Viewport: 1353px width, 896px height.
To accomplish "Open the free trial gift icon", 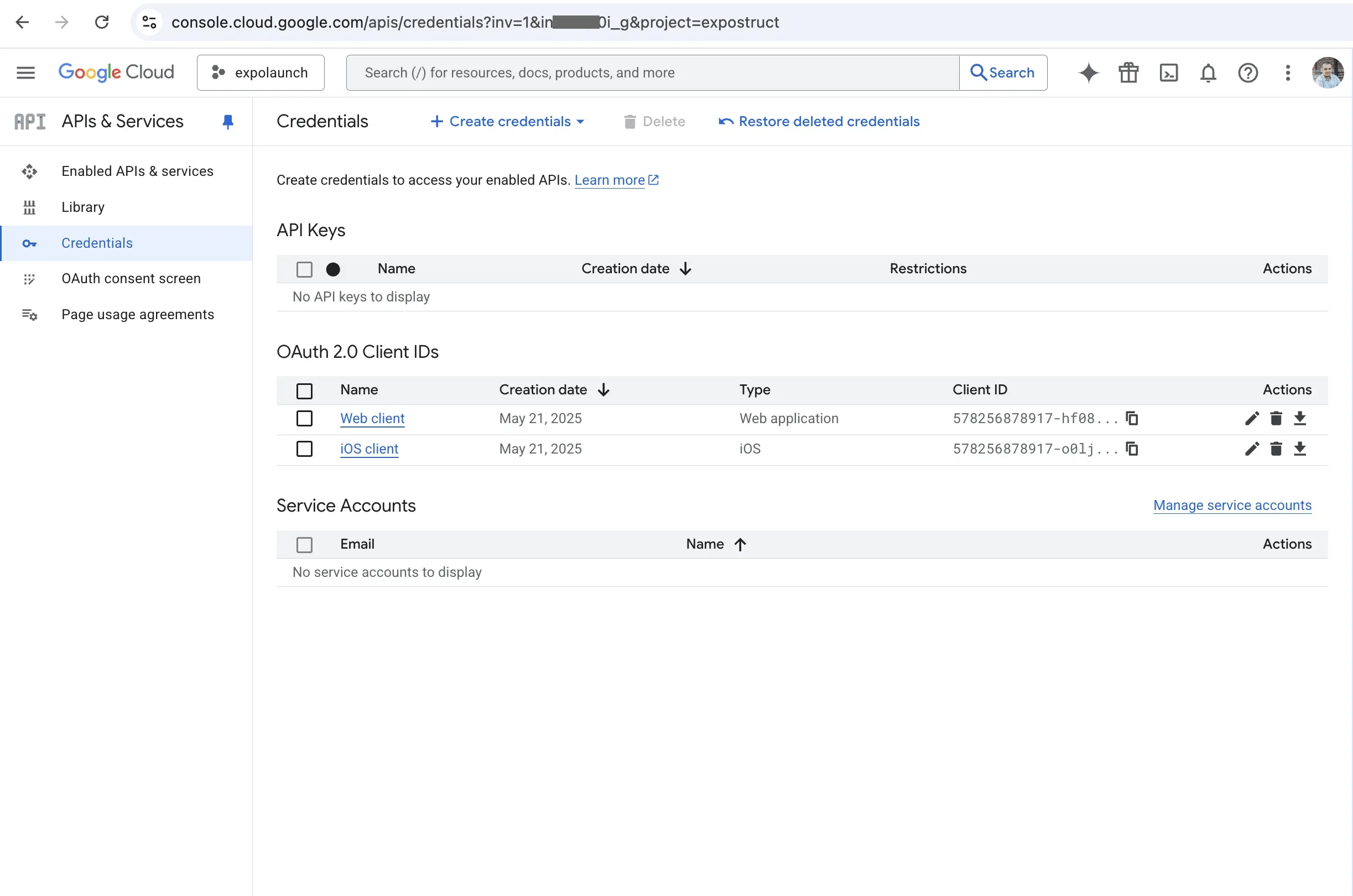I will 1128,72.
